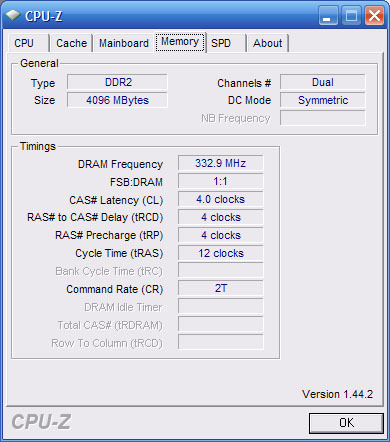Minimize the CPU-Z window
The image size is (390, 442).
[328, 16]
